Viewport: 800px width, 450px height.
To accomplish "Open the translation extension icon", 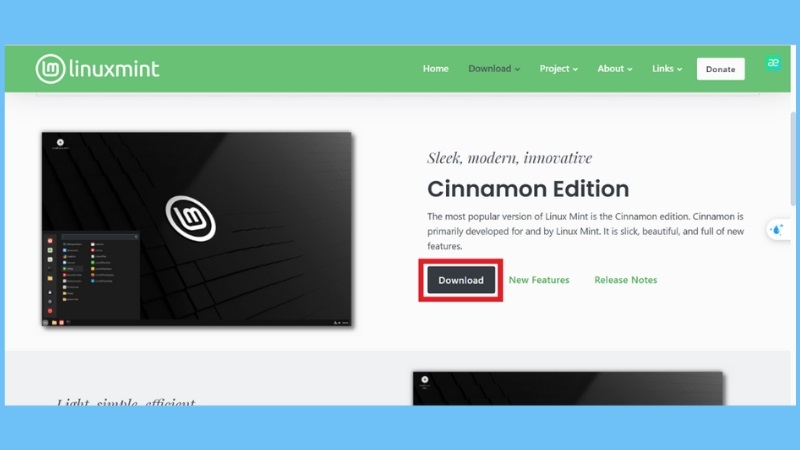I will tap(773, 63).
